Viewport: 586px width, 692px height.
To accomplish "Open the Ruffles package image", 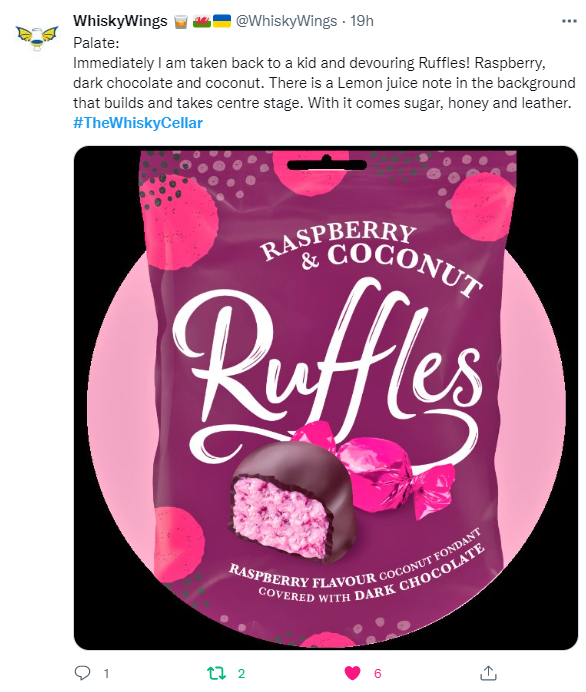I will tap(326, 398).
